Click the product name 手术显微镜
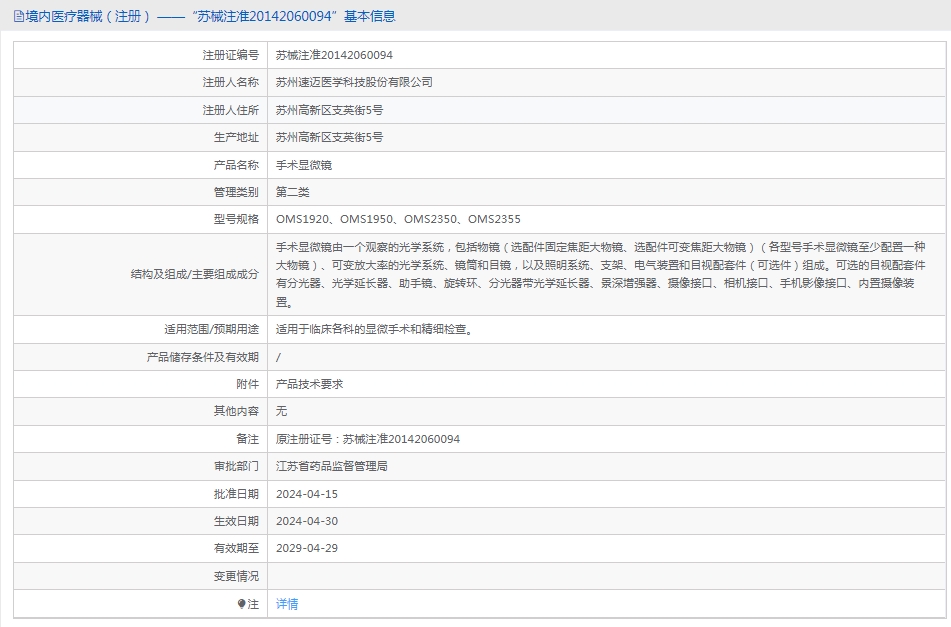951x627 pixels. coord(304,165)
